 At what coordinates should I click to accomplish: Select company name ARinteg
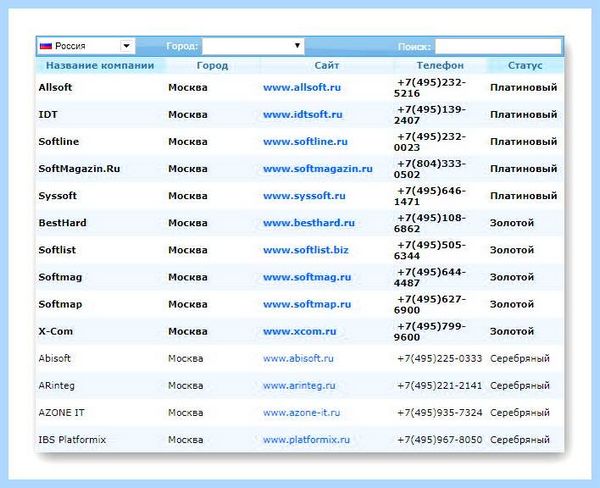click(56, 386)
